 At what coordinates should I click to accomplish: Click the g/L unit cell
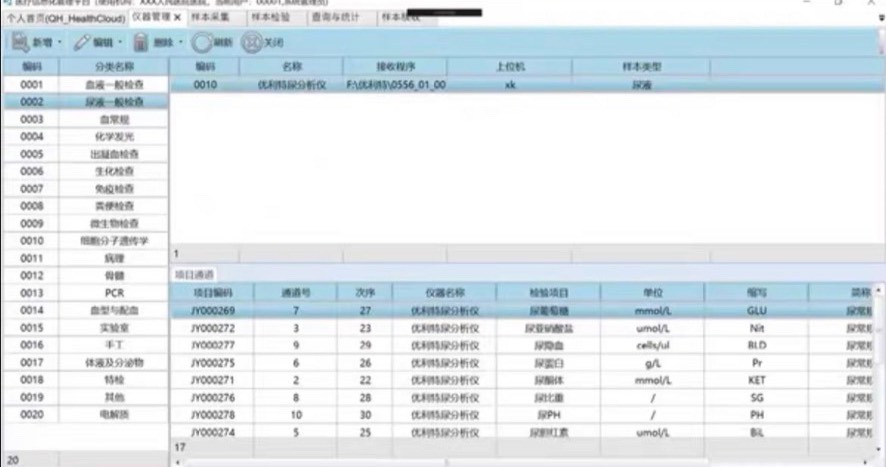pyautogui.click(x=653, y=363)
